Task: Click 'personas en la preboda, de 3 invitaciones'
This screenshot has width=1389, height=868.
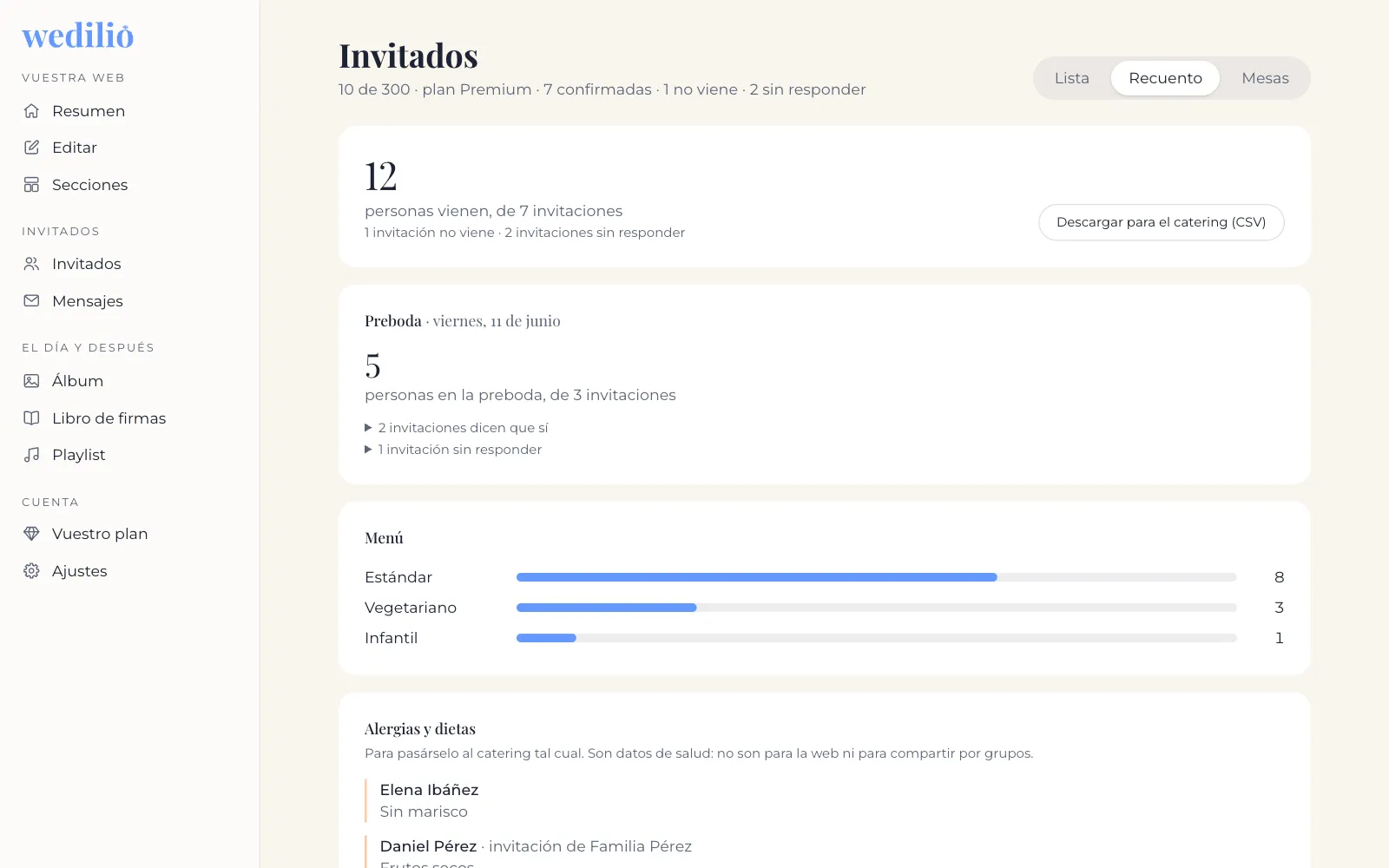Action: pyautogui.click(x=520, y=395)
